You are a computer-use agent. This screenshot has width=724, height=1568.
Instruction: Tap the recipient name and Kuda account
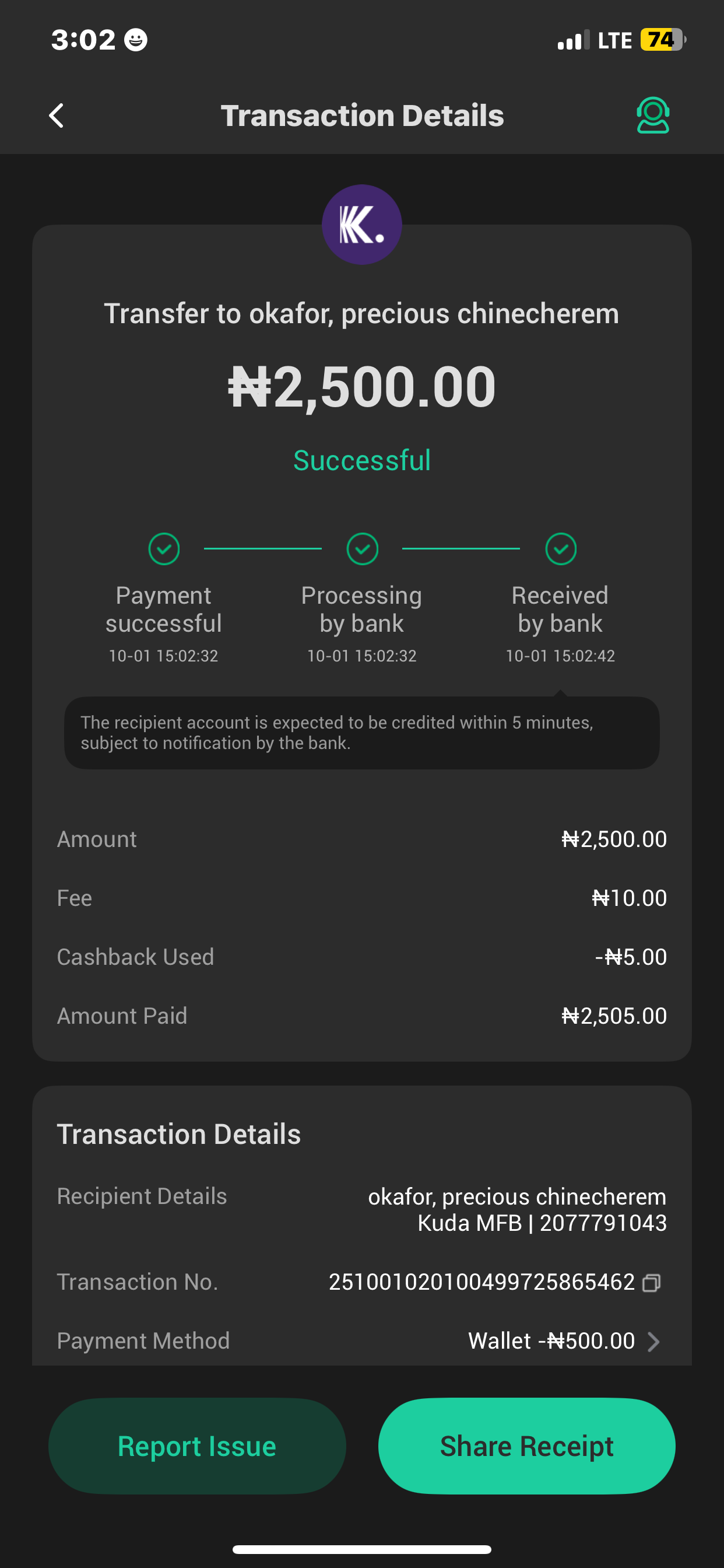coord(516,1209)
